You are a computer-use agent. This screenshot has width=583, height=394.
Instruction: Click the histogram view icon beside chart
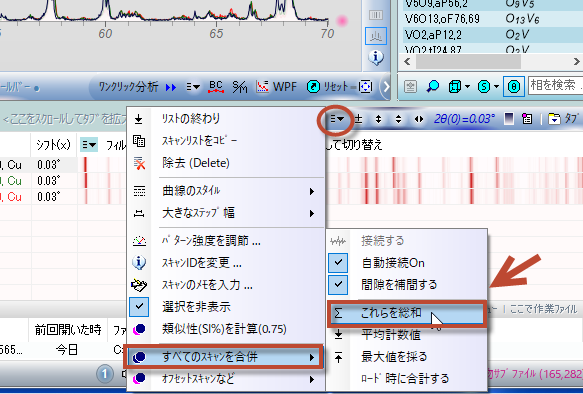click(x=376, y=36)
